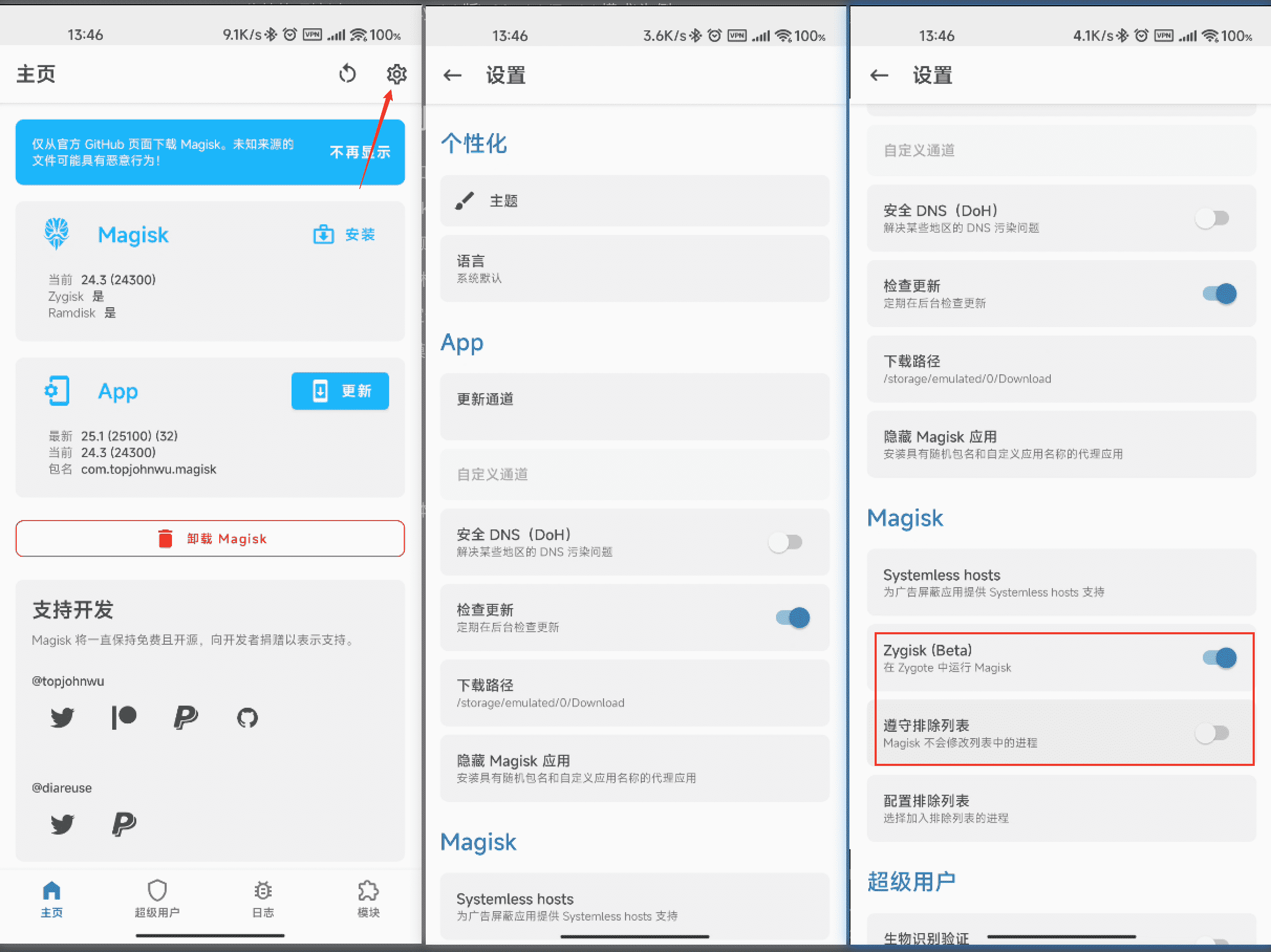Click the red 卸载 Magisk button
This screenshot has height=952, width=1271.
click(210, 538)
